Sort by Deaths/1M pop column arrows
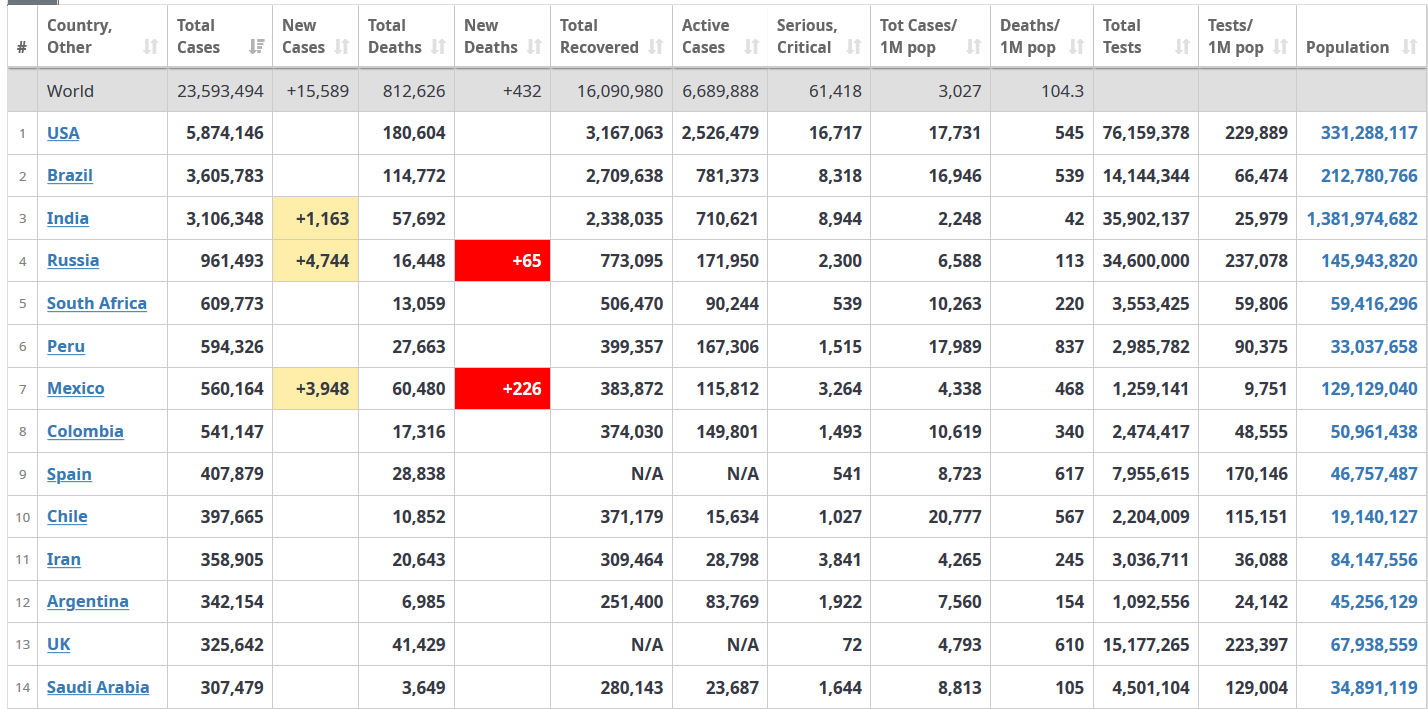The width and height of the screenshot is (1428, 709). [x=1077, y=47]
